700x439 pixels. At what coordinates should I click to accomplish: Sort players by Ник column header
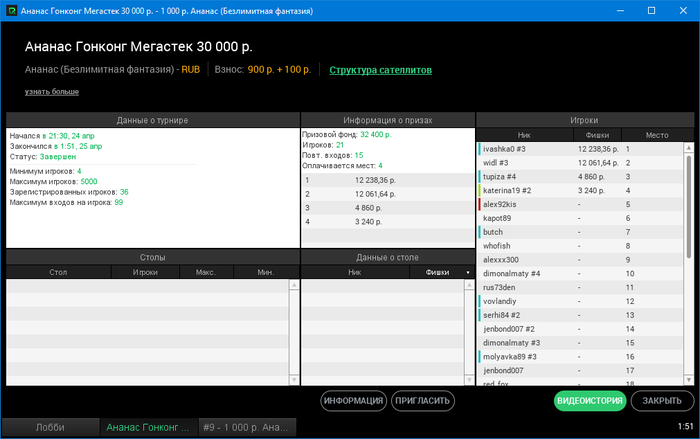525,135
